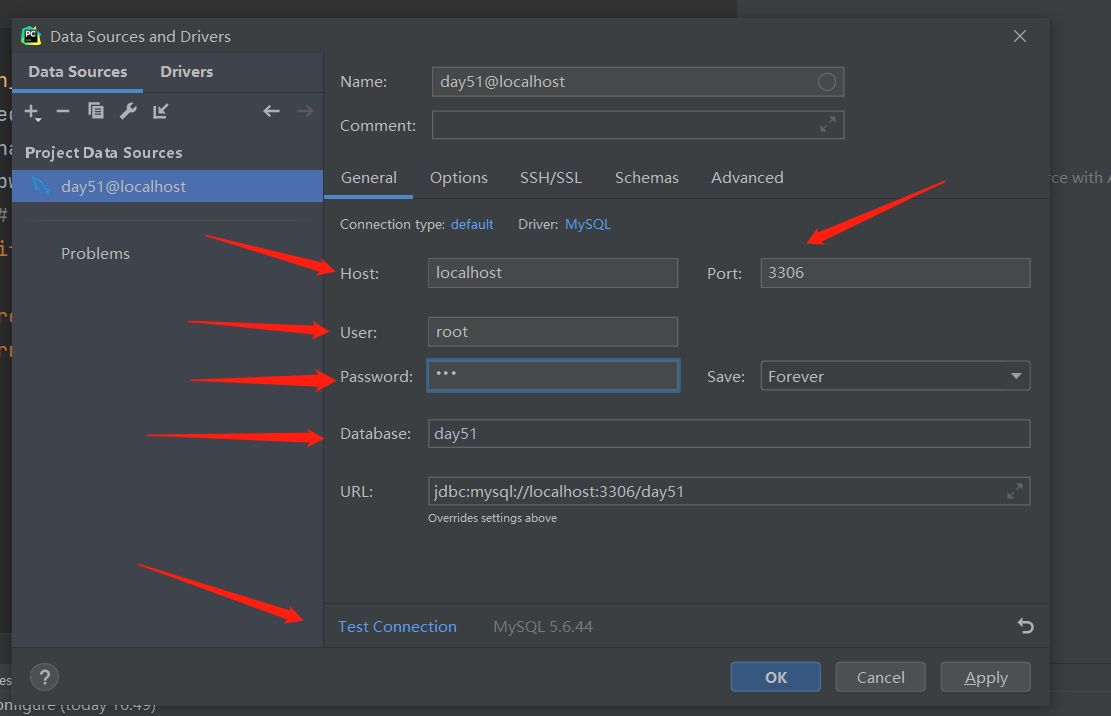Click the User field containing root
Screen dimensions: 1111x716
click(x=553, y=331)
